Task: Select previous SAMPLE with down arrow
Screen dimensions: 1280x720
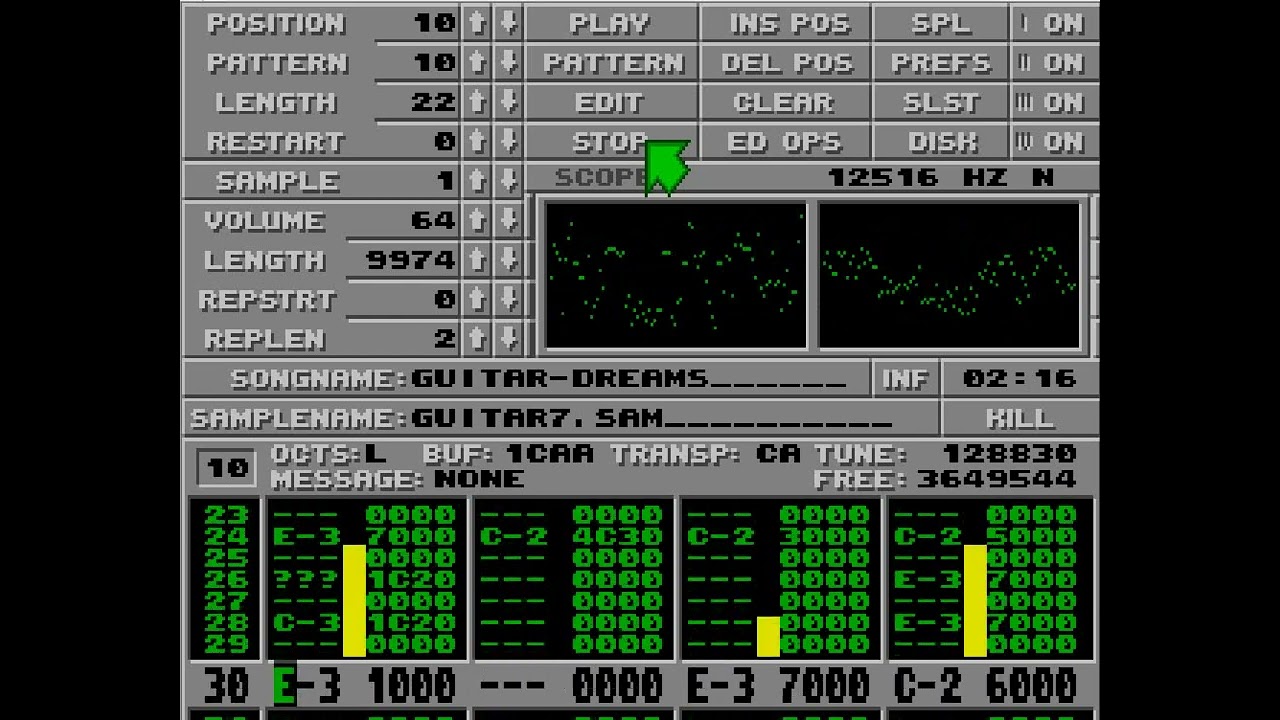Action: tap(508, 181)
